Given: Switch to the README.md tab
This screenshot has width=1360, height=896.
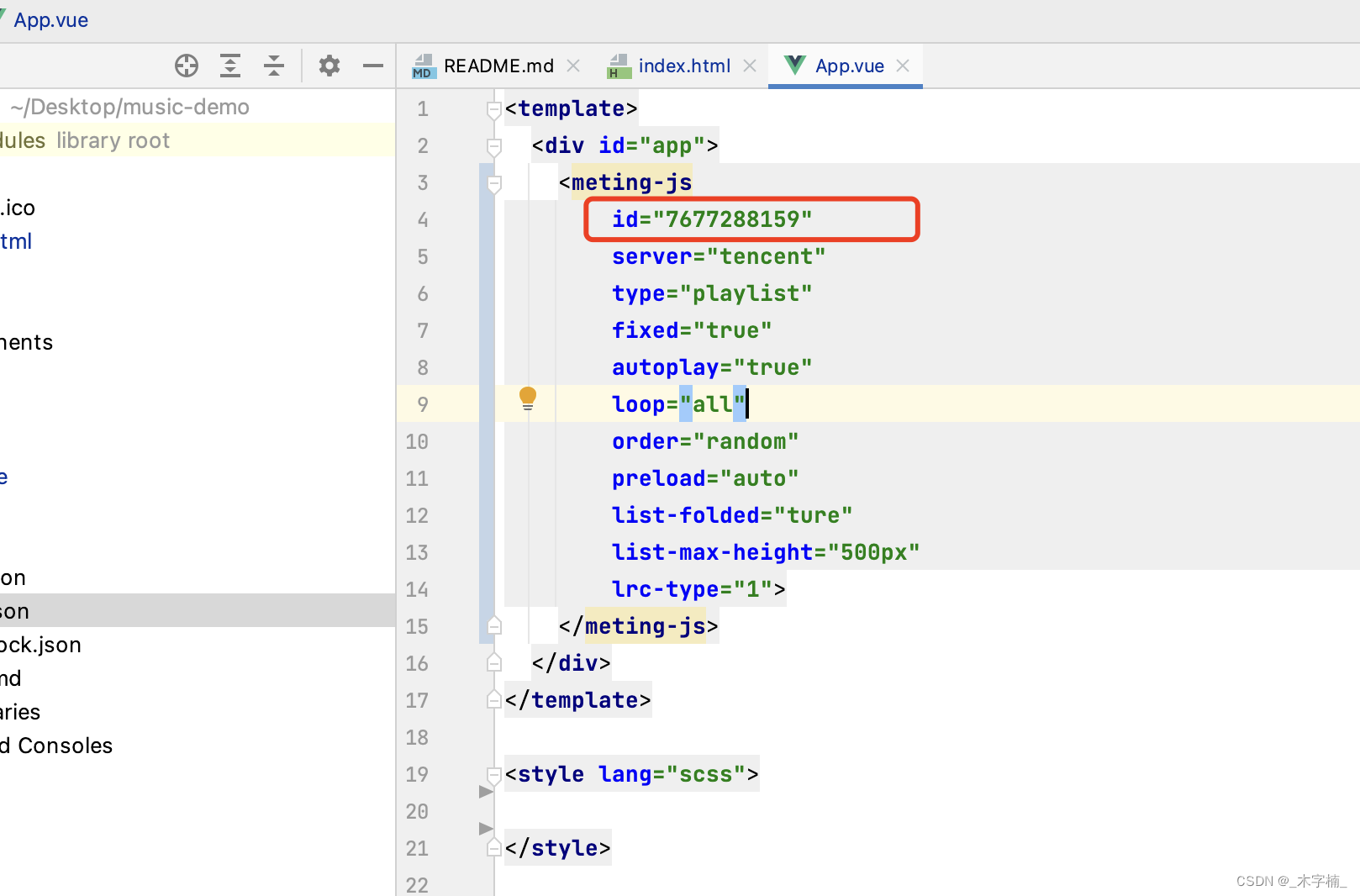Looking at the screenshot, I should tap(498, 66).
